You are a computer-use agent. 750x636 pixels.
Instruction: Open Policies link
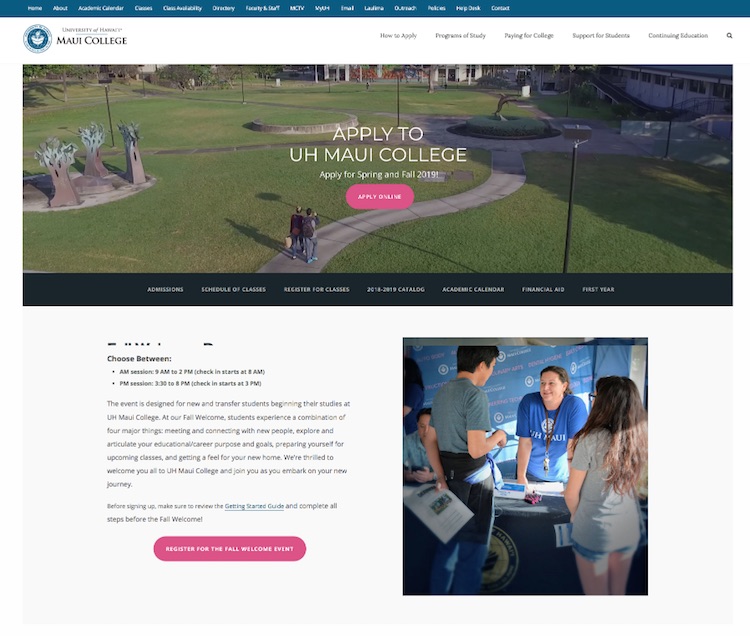point(437,8)
